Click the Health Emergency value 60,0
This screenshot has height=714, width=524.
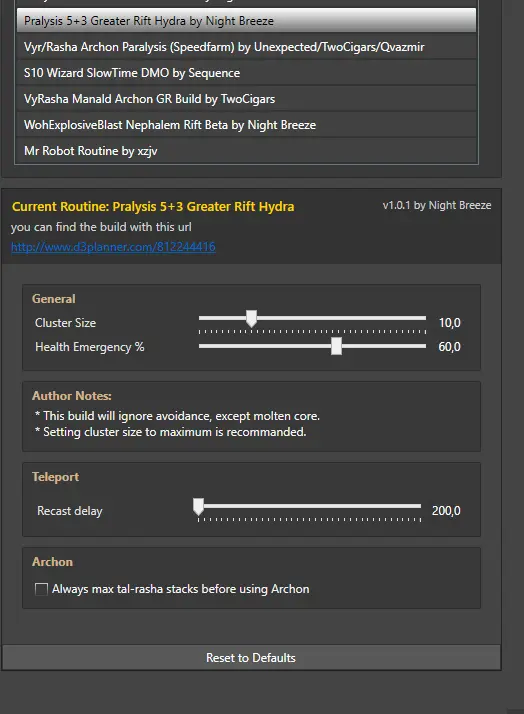[x=449, y=347]
